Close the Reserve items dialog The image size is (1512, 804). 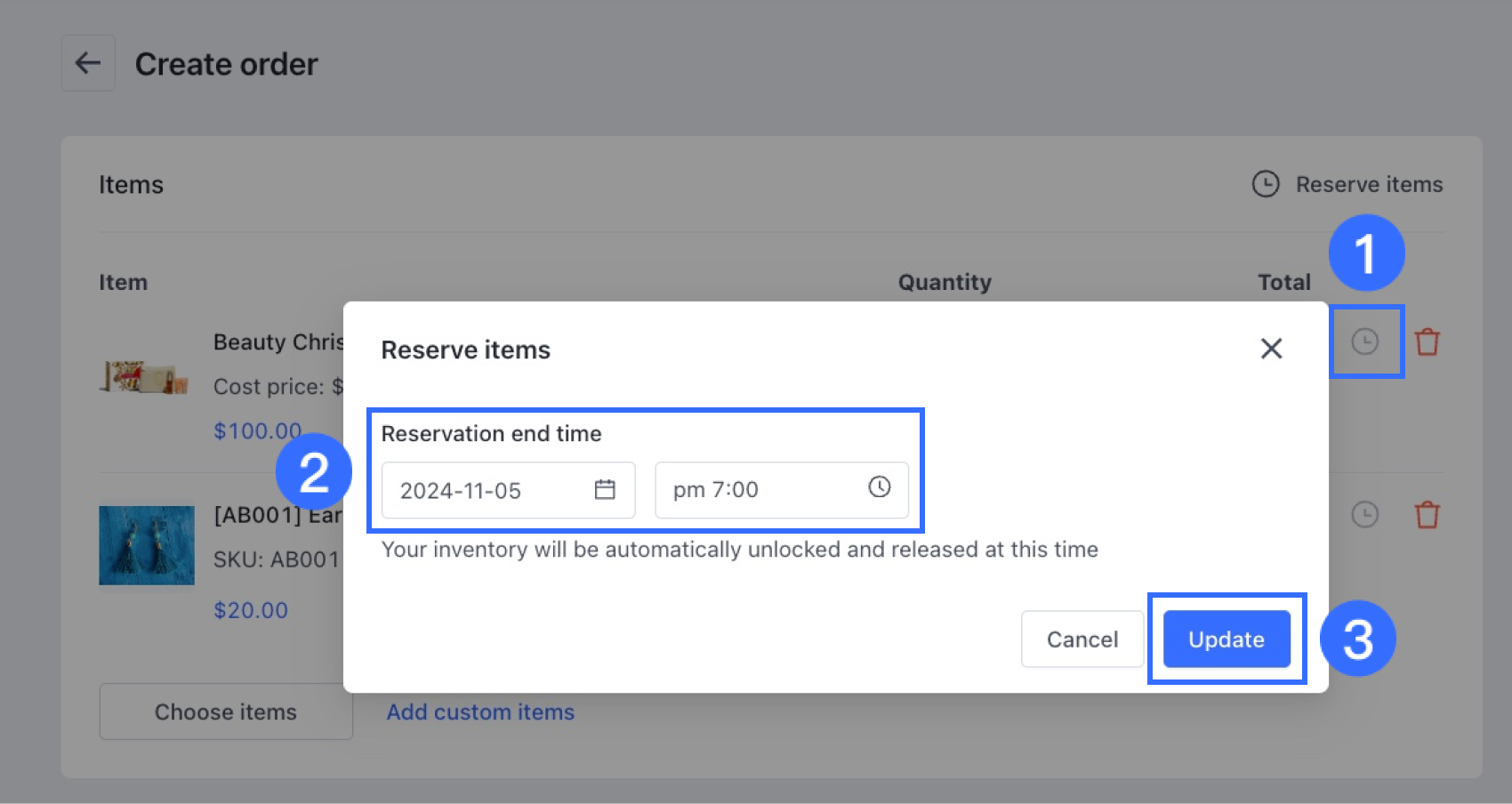click(1271, 349)
